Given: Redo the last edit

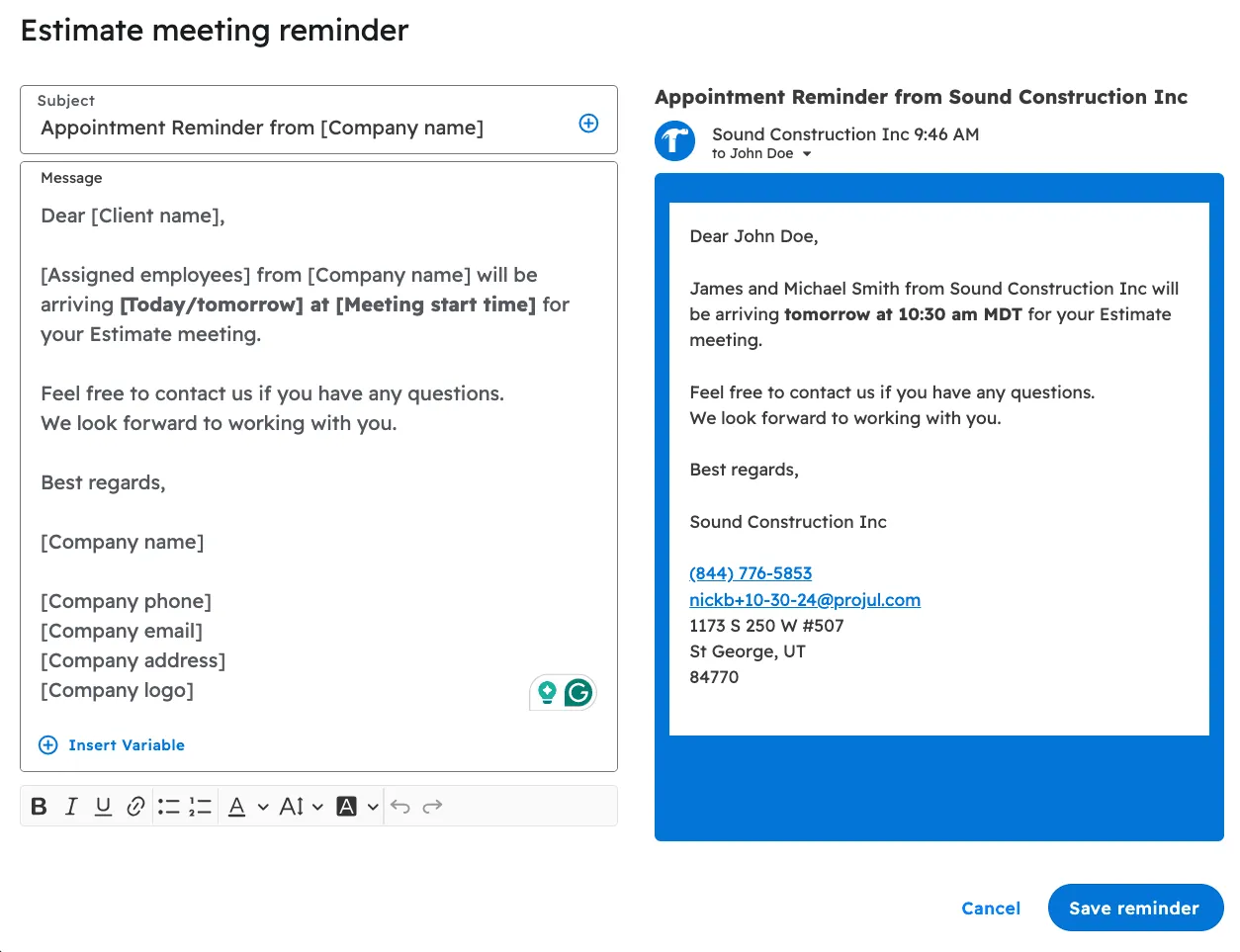Looking at the screenshot, I should tap(432, 806).
